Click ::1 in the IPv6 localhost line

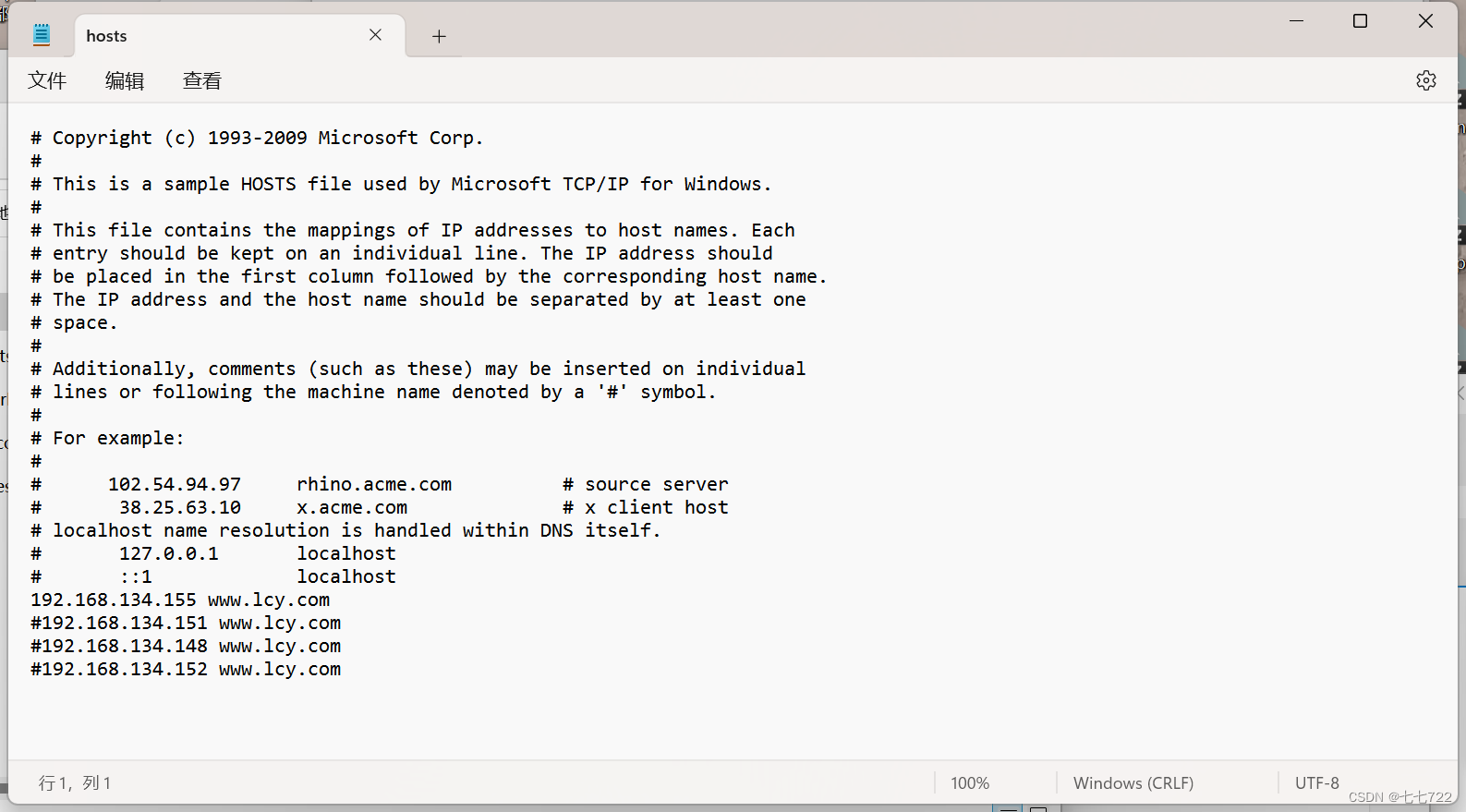(x=136, y=576)
